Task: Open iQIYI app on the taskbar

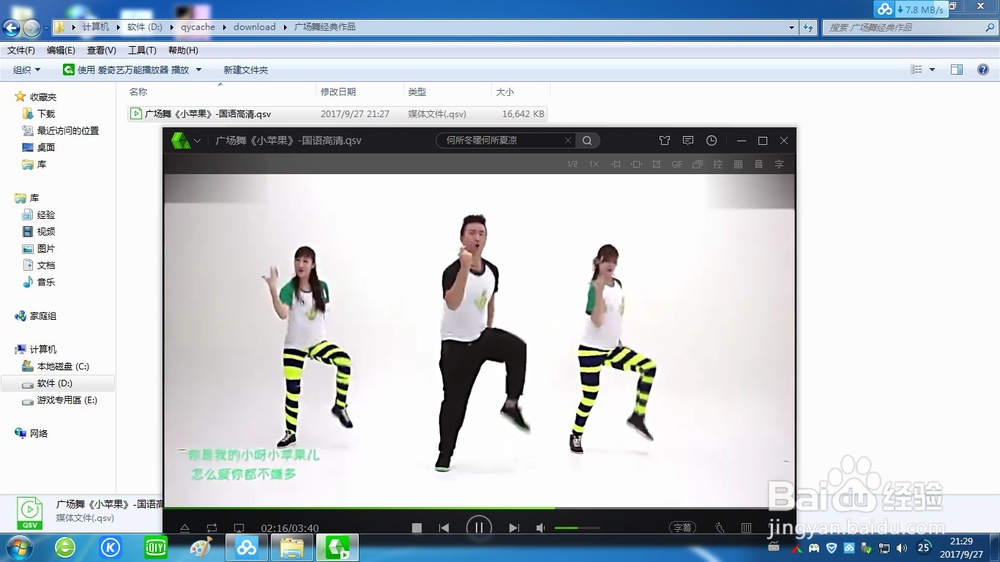Action: point(156,547)
